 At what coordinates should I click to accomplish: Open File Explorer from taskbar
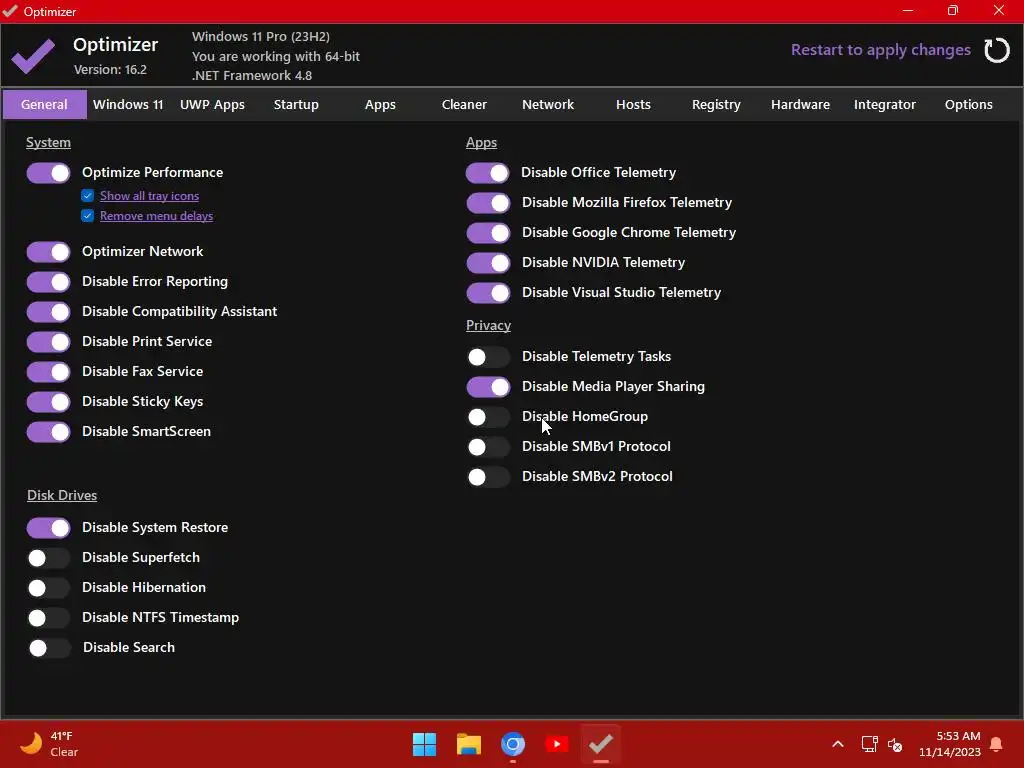click(468, 744)
